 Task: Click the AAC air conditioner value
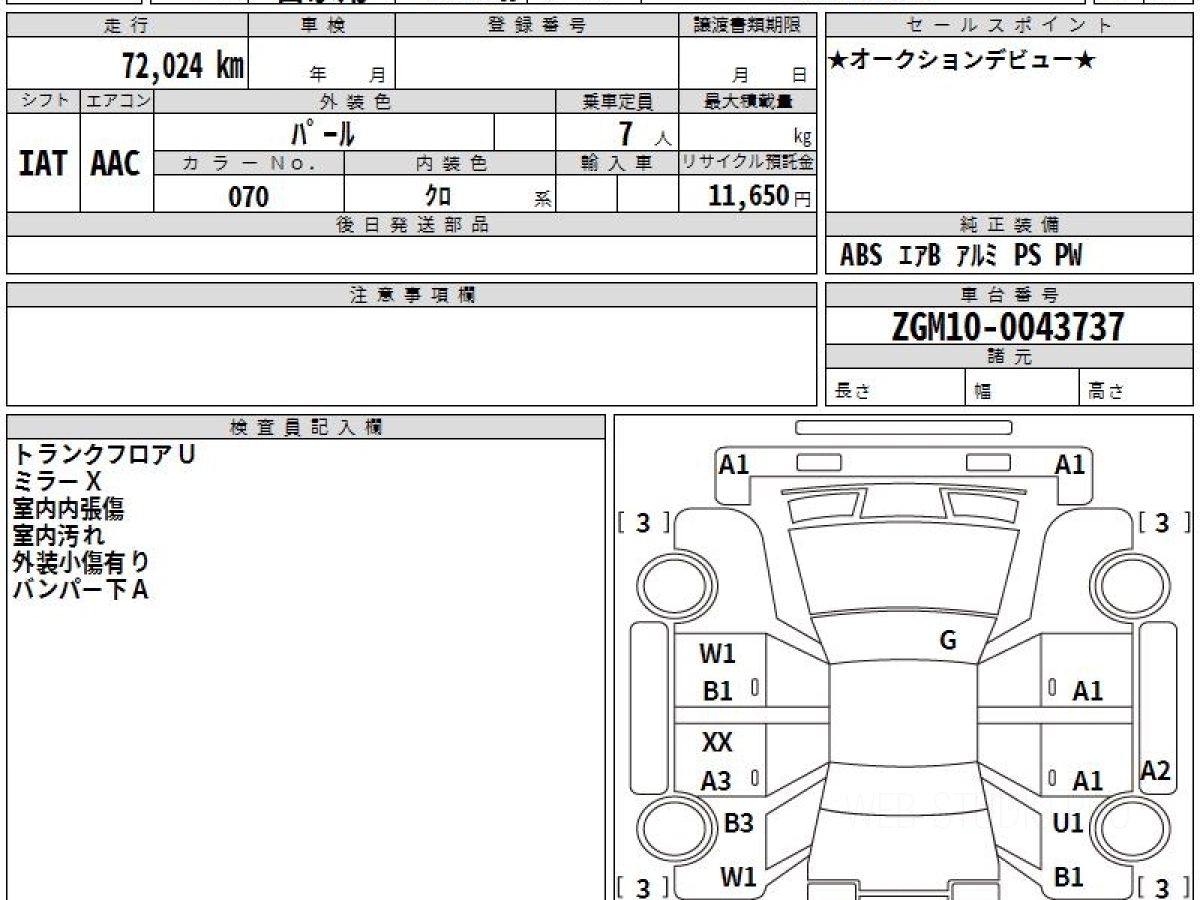[x=116, y=163]
